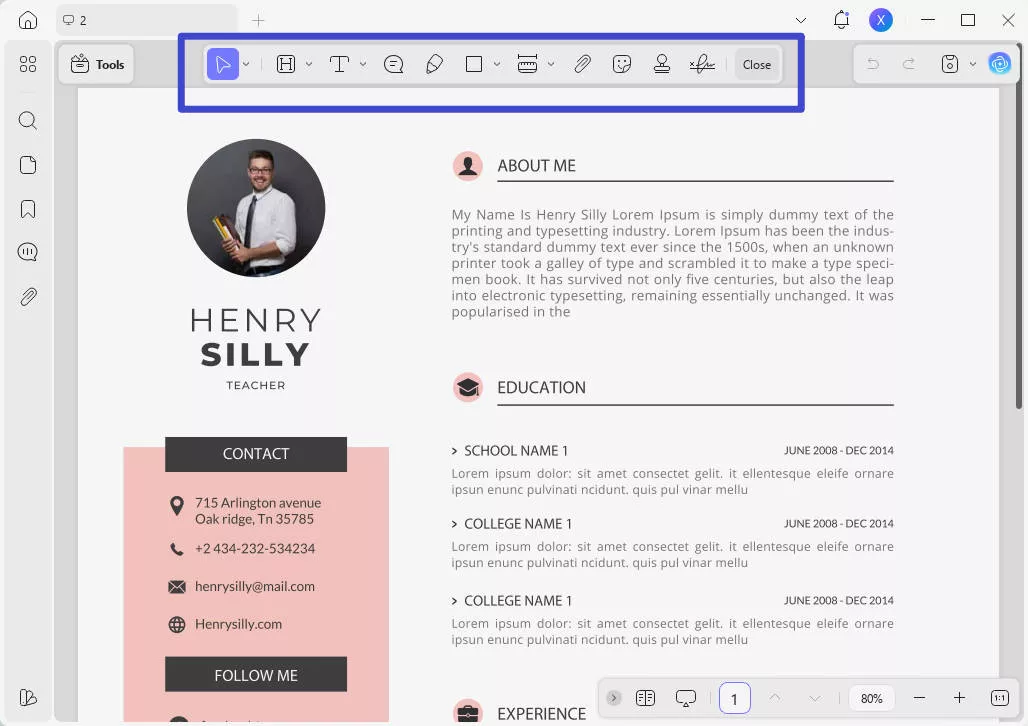Add an attachment with paperclip tool
Viewport: 1028px width, 726px height.
coord(582,64)
